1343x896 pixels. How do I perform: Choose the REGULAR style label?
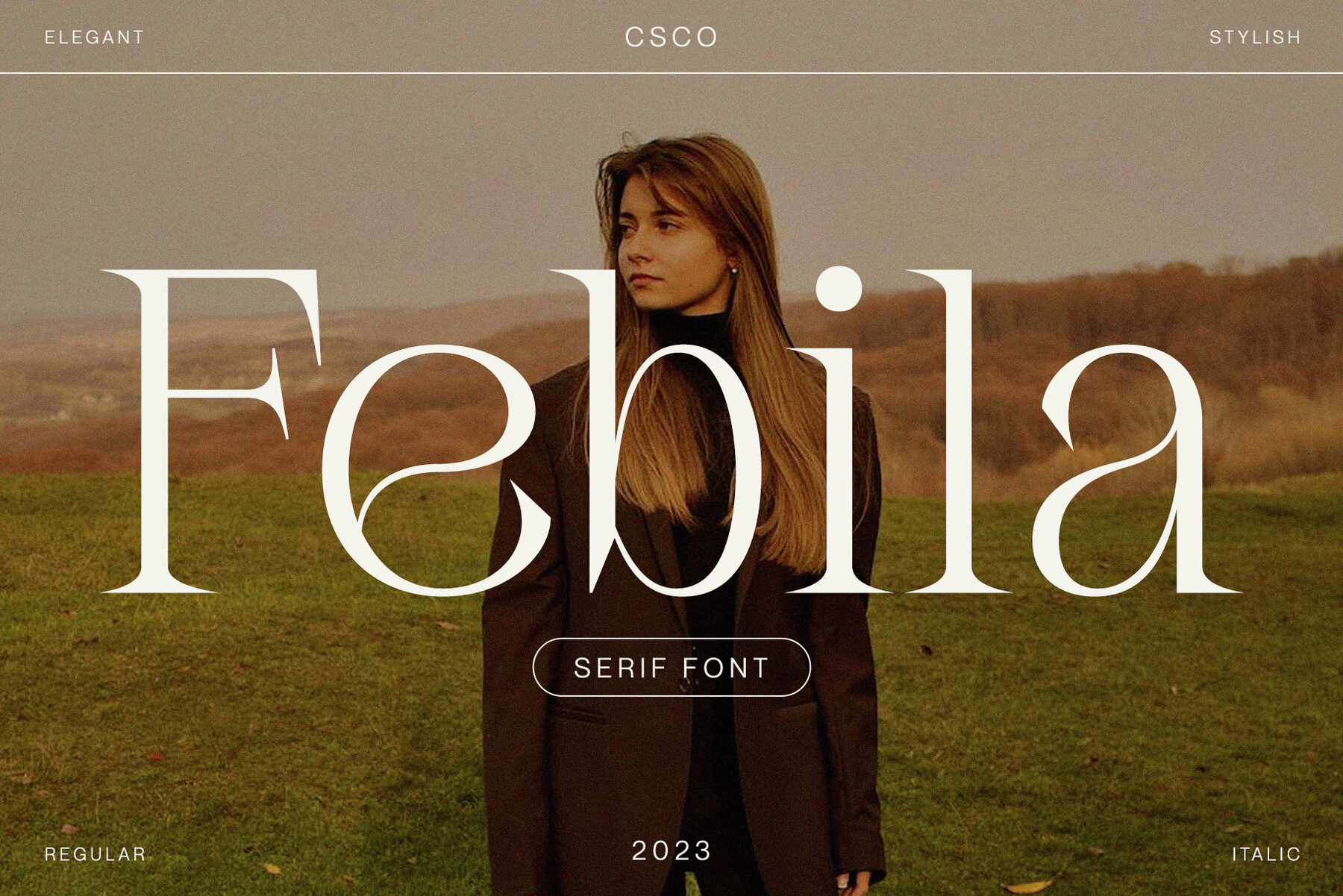pos(95,854)
